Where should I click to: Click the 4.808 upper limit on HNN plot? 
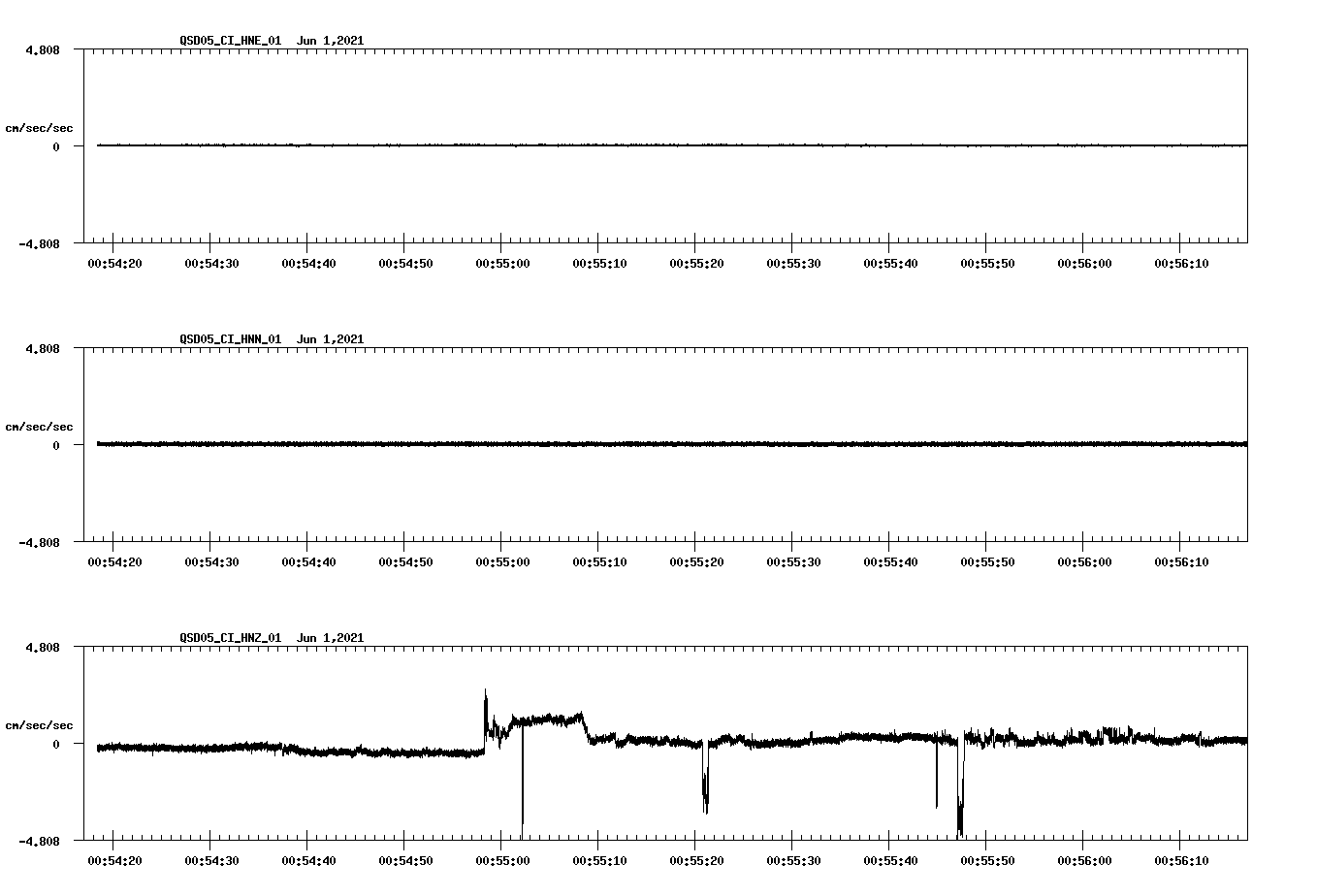pyautogui.click(x=43, y=348)
